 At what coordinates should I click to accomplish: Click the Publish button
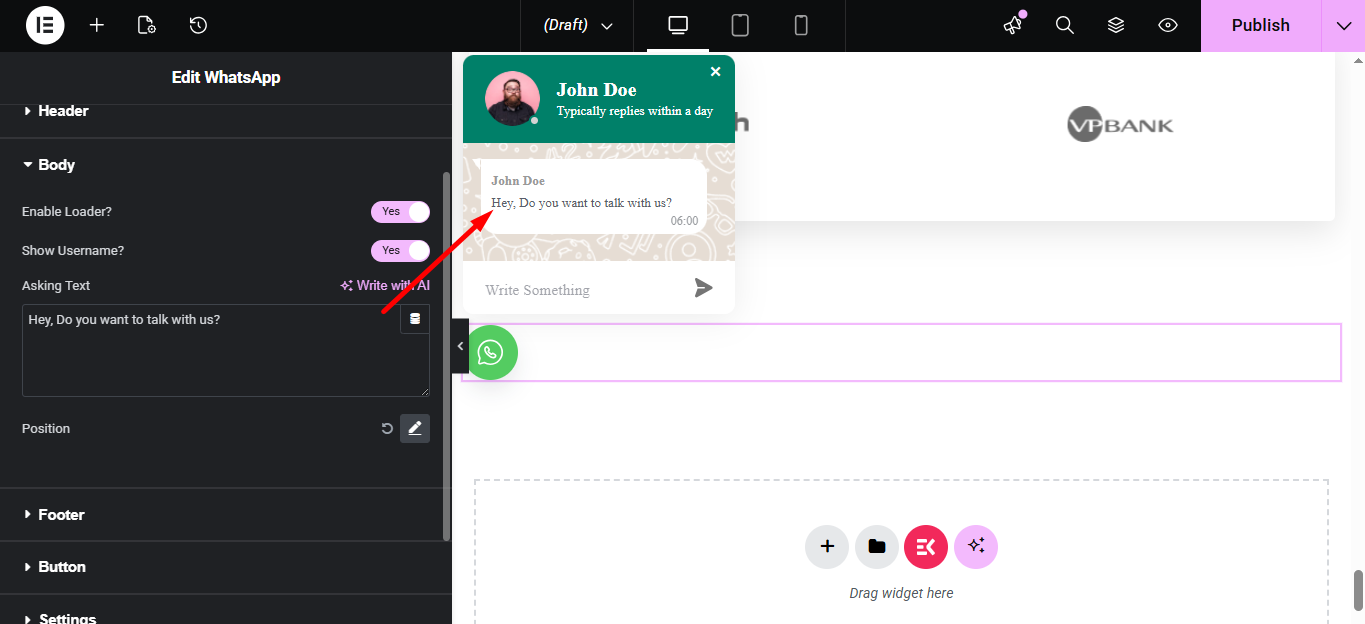[x=1260, y=25]
